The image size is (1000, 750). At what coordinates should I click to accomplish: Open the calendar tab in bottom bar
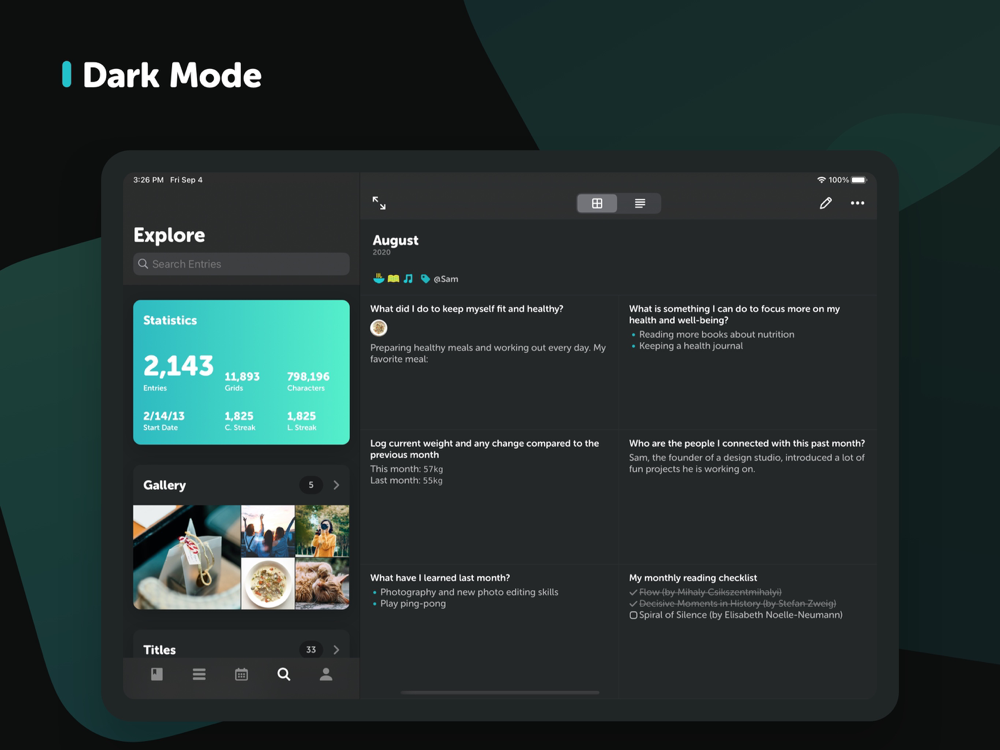coord(241,674)
